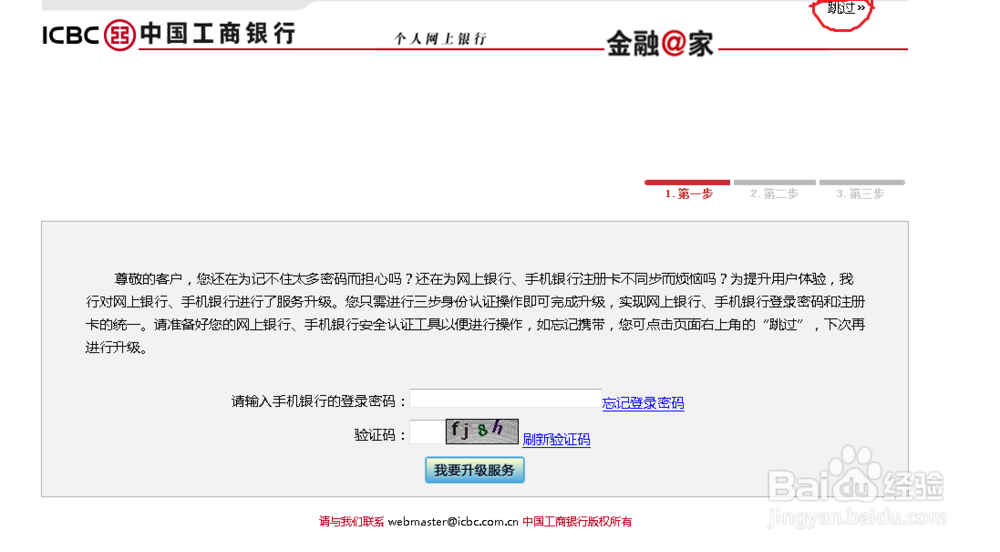Focus the 验证码 captcha input box
The width and height of the screenshot is (1000, 552).
(427, 432)
